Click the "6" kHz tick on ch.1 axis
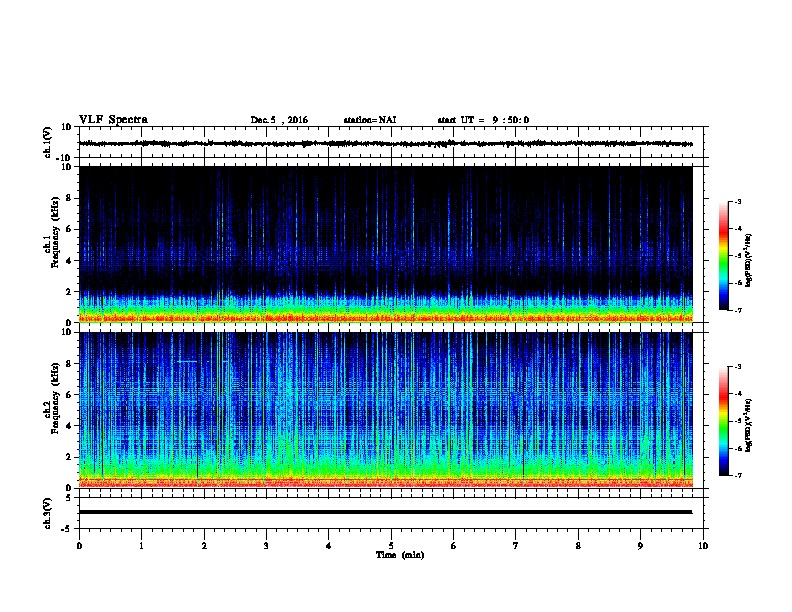Screen dimensions: 792x612 (x=69, y=229)
